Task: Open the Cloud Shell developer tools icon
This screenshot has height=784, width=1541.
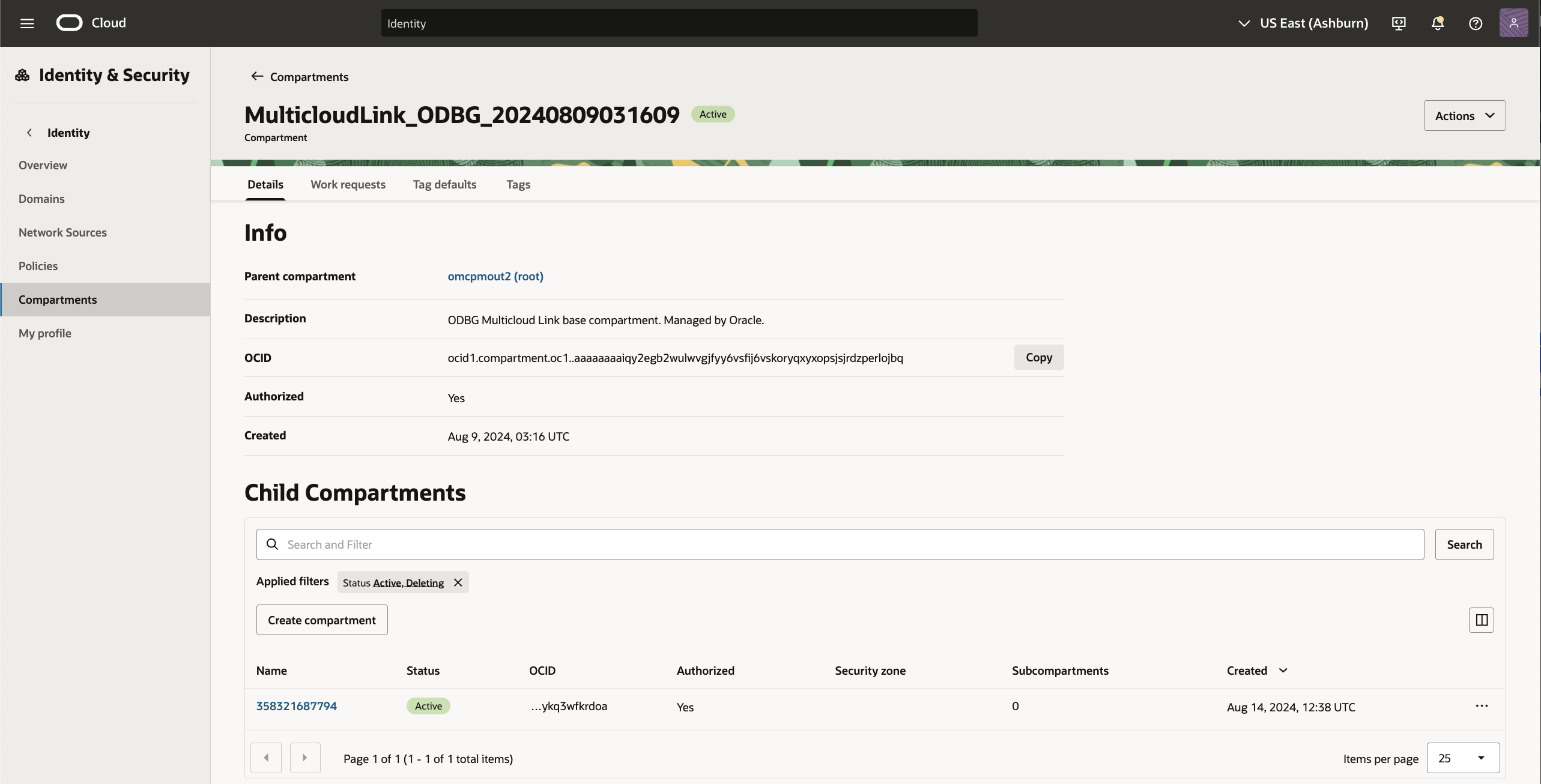Action: pyautogui.click(x=1399, y=23)
